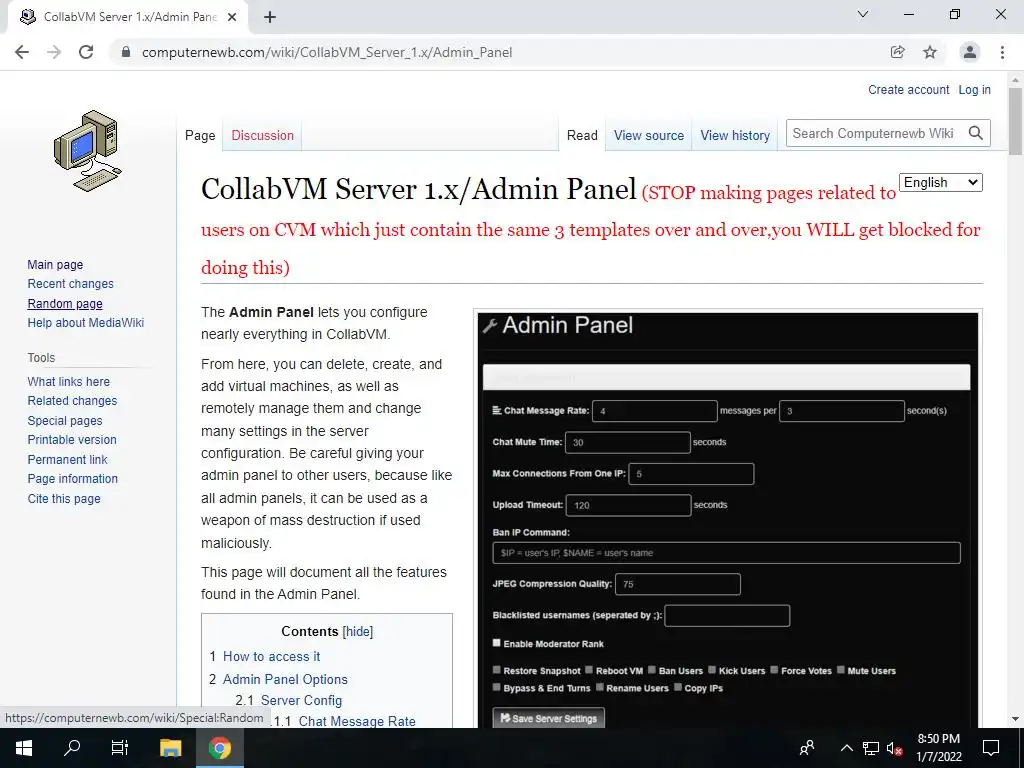Open Page information link
1024x768 pixels.
[x=72, y=479]
